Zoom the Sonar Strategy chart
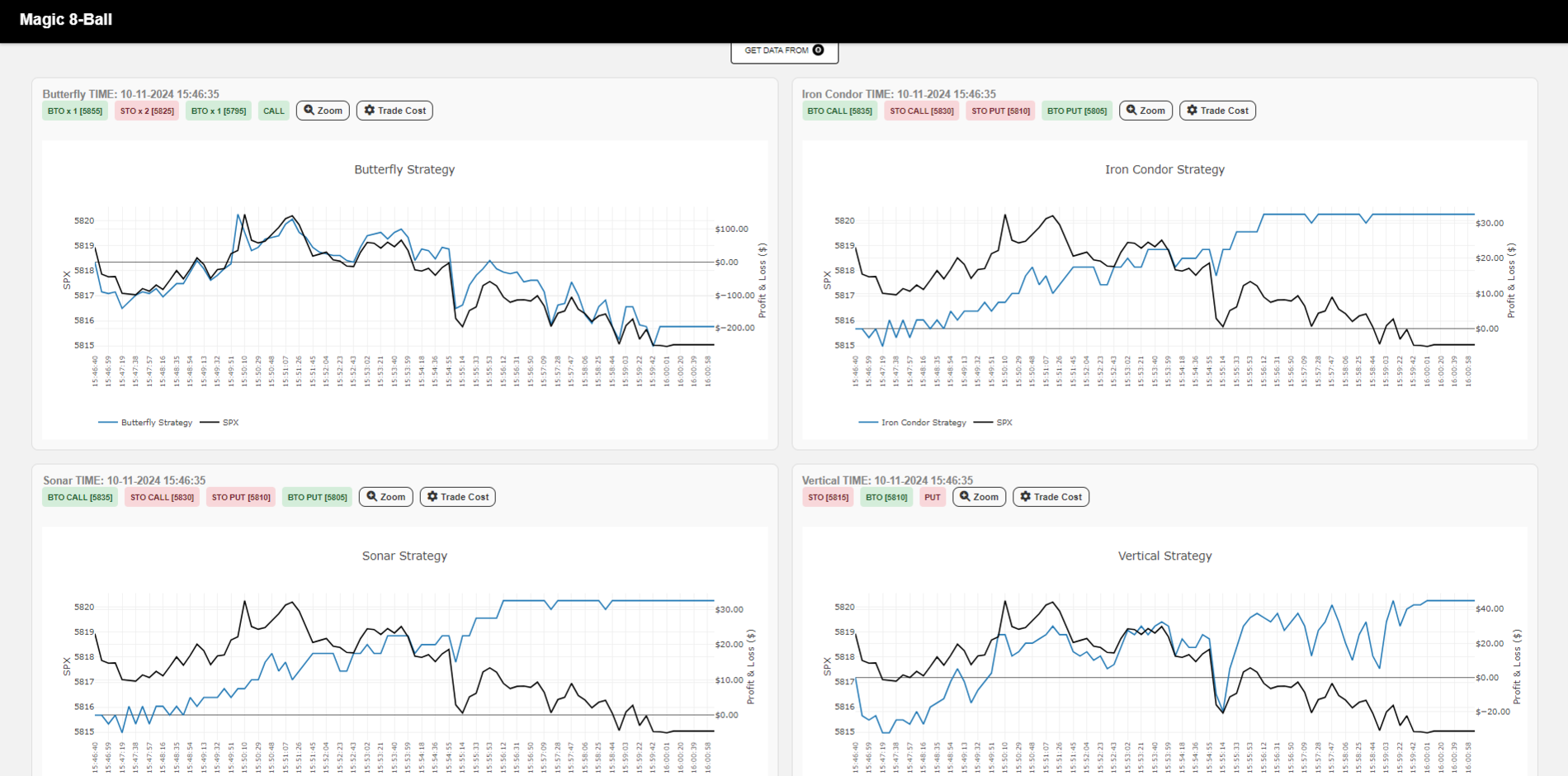This screenshot has width=1568, height=776. (385, 497)
